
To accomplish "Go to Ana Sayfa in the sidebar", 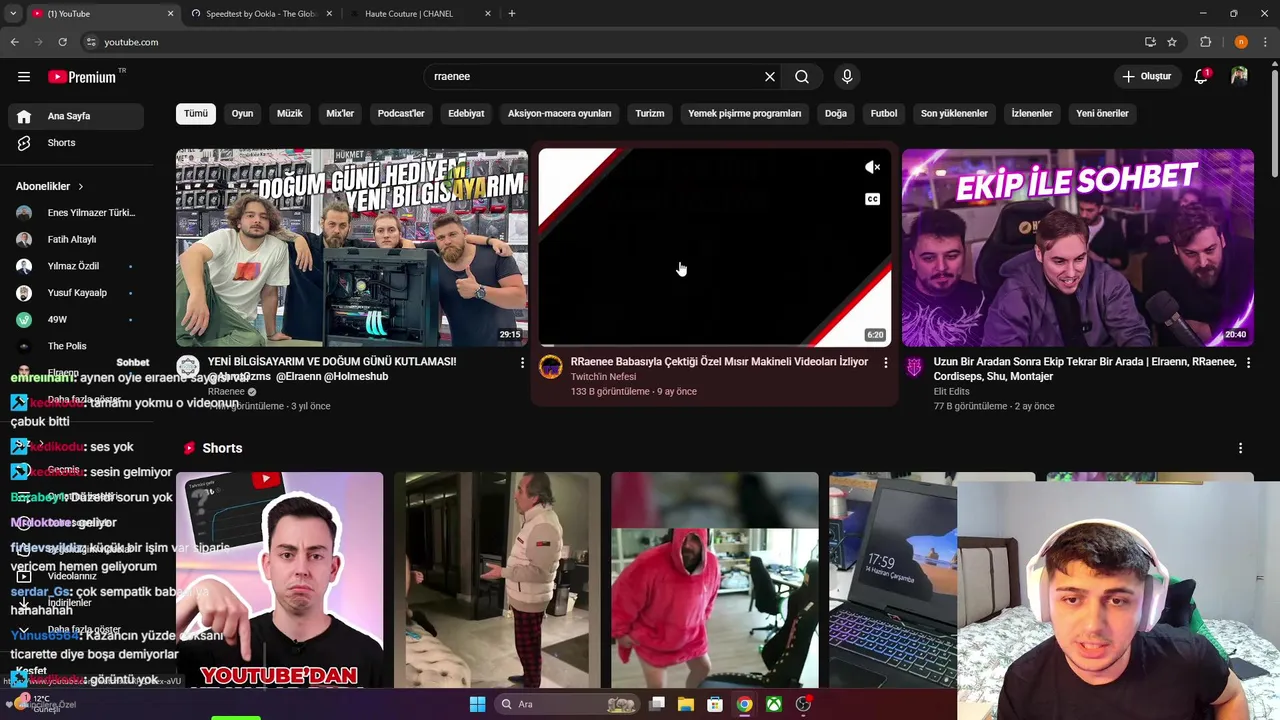I will pyautogui.click(x=76, y=116).
